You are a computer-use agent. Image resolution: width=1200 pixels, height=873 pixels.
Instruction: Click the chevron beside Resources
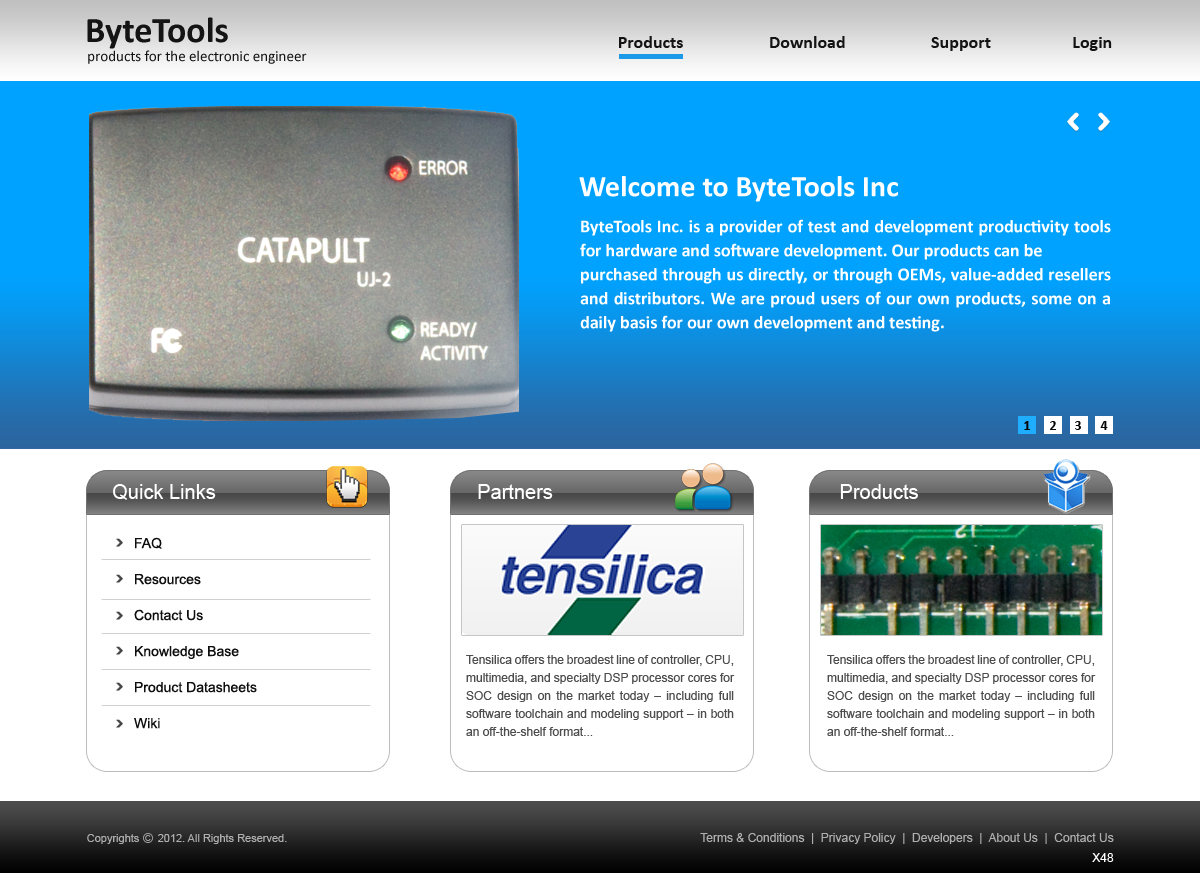[x=120, y=579]
